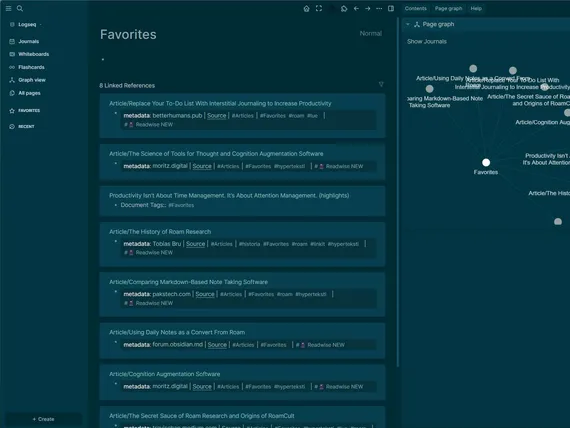Viewport: 570px width, 428px height.
Task: Open Flashcards from the sidebar
Action: (31, 67)
